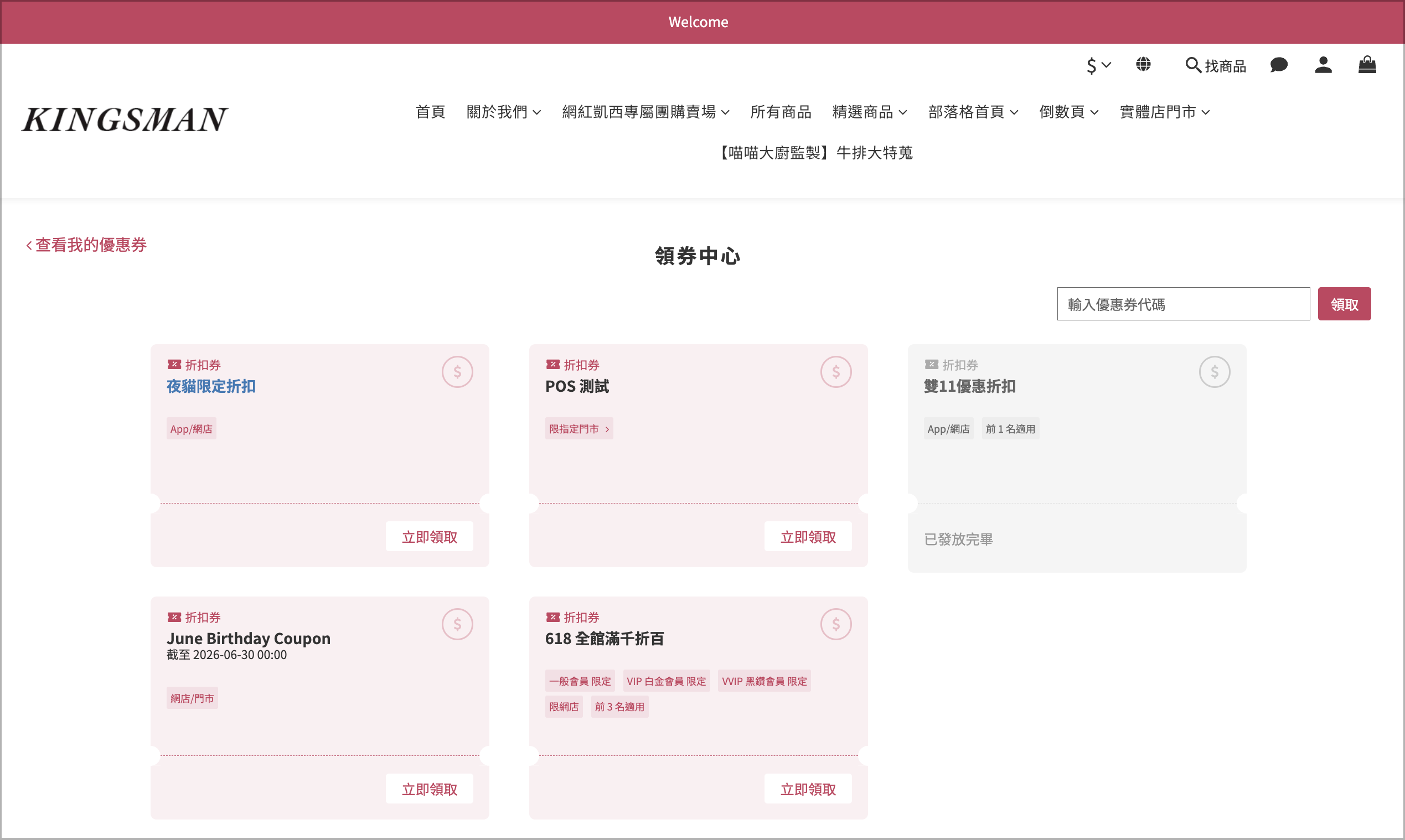Click the June Birthday Coupon title
Viewport: 1405px width, 840px height.
(249, 639)
